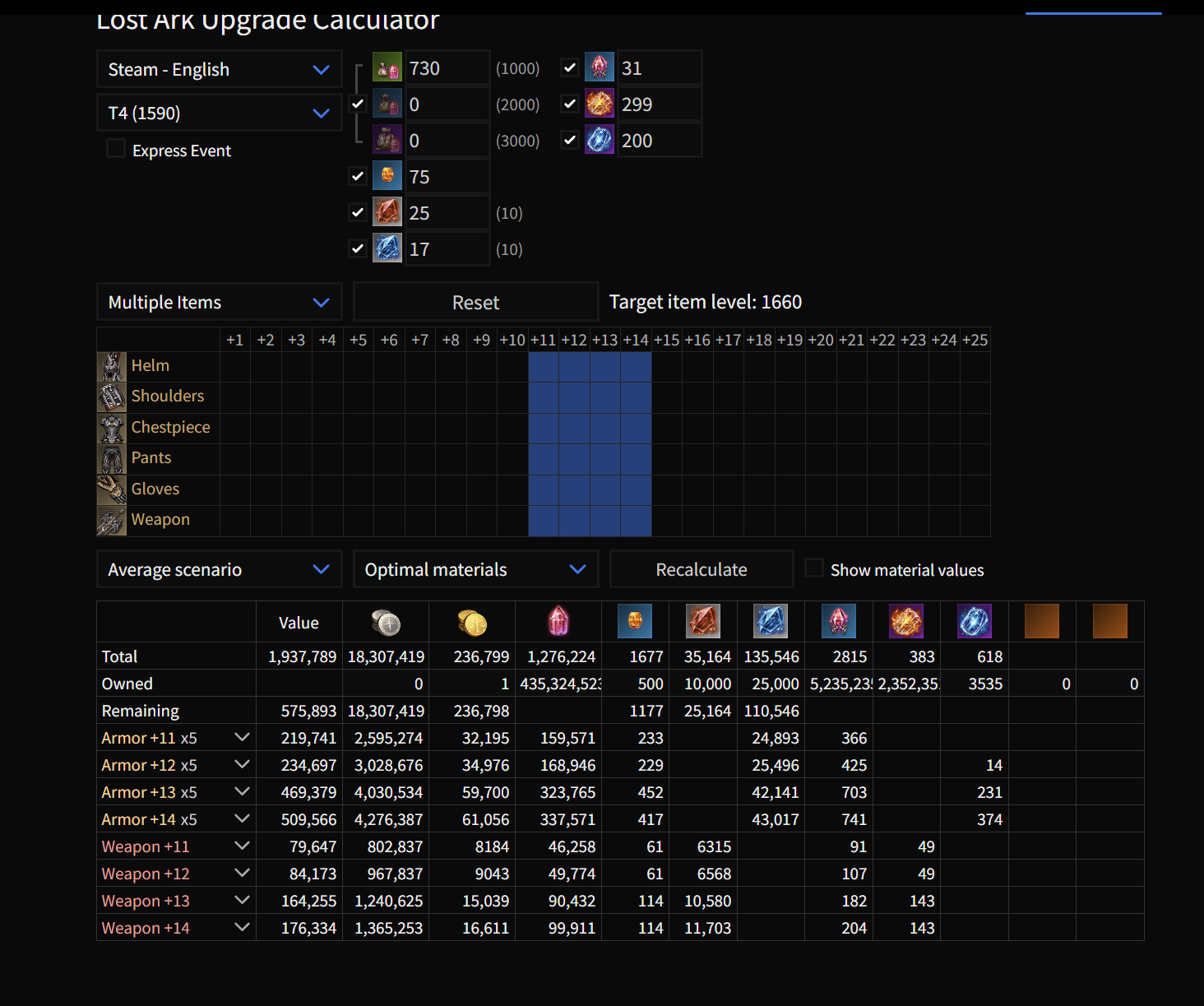Uncheck the checkbox beside the 17 guardian stone field
The image size is (1204, 1006).
pos(358,248)
